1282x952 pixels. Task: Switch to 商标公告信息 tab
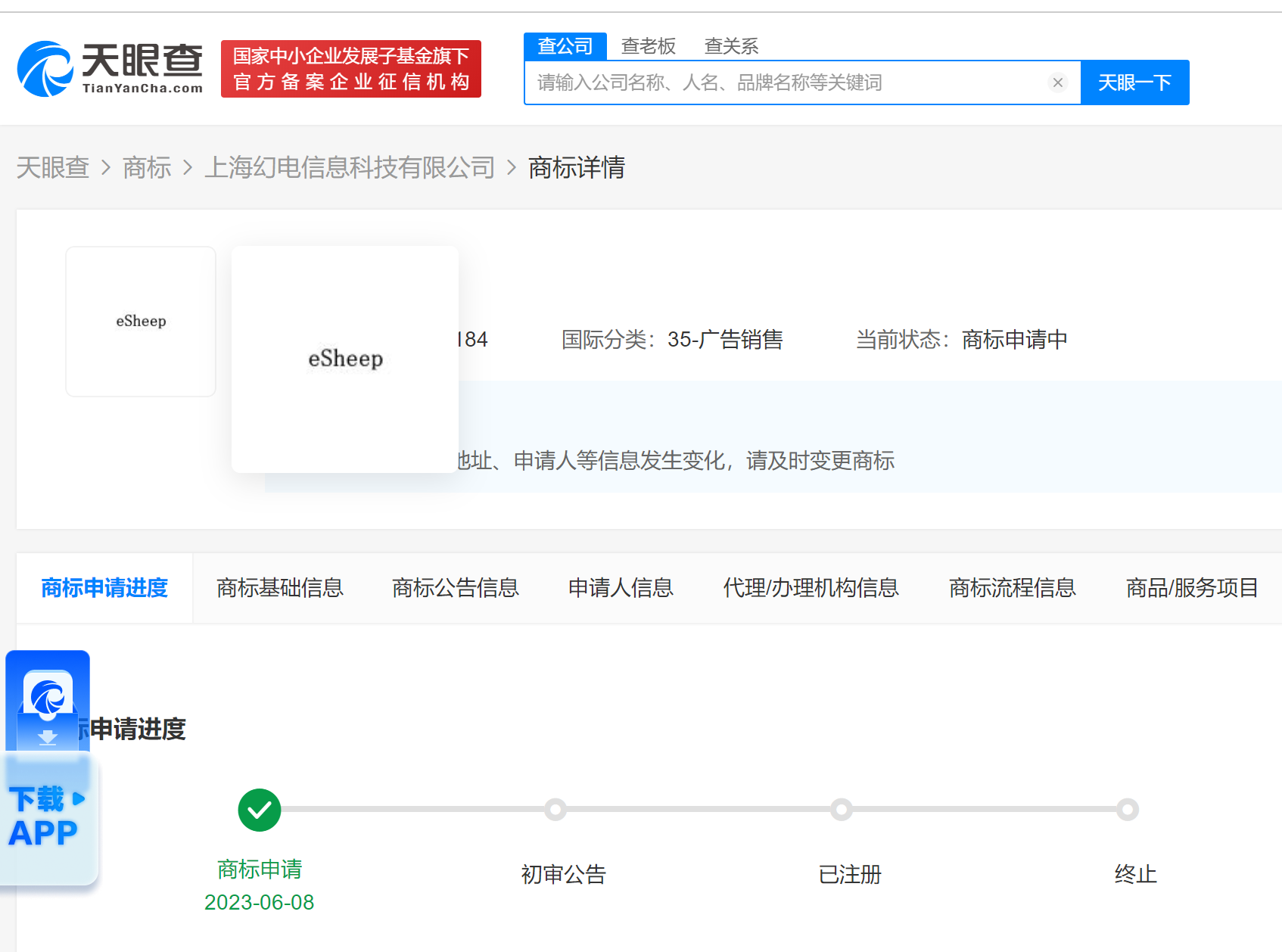click(456, 588)
